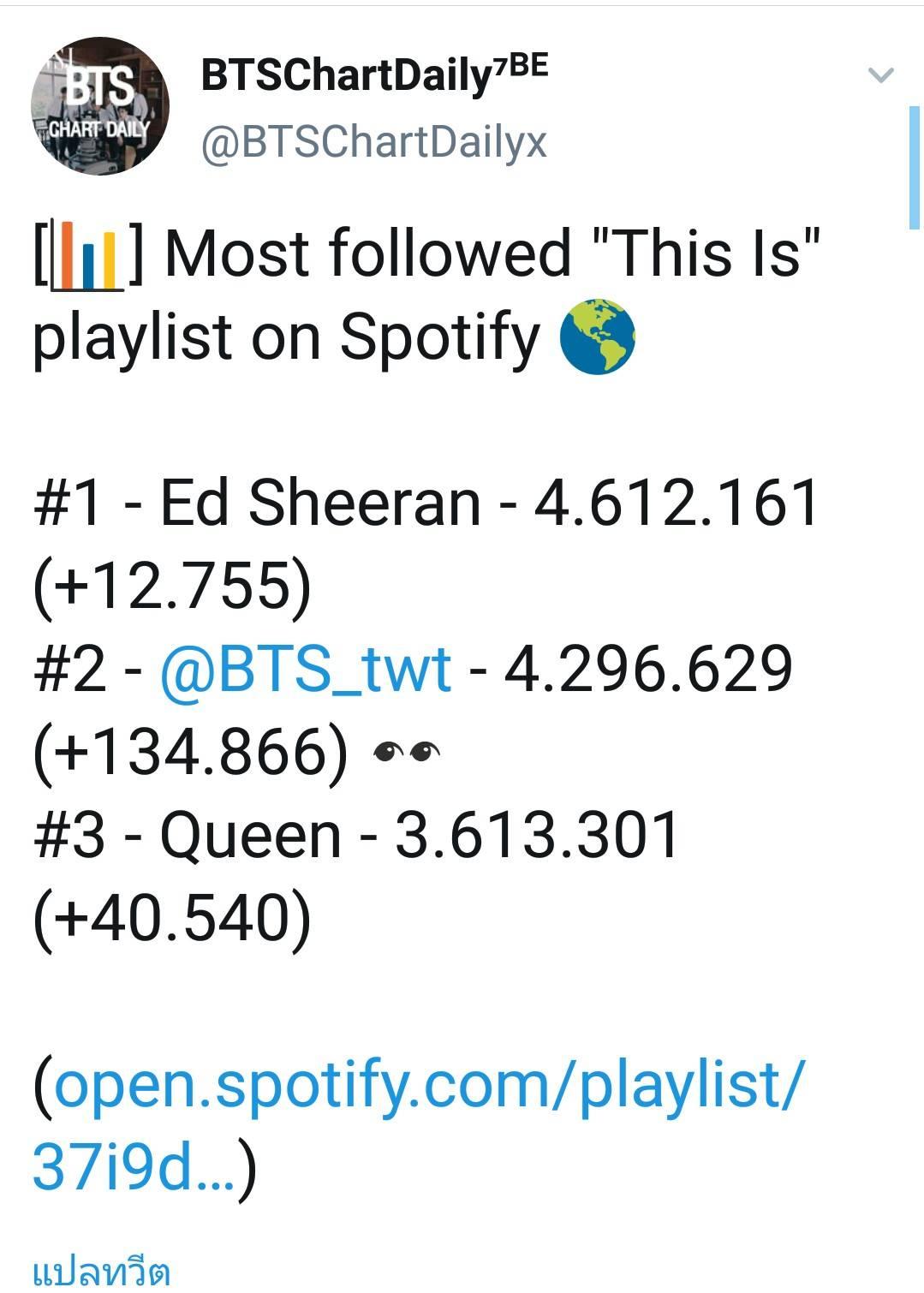The image size is (924, 1293).
Task: Tap the (+12.755) gain under Ed Sheeran
Action: 172,586
